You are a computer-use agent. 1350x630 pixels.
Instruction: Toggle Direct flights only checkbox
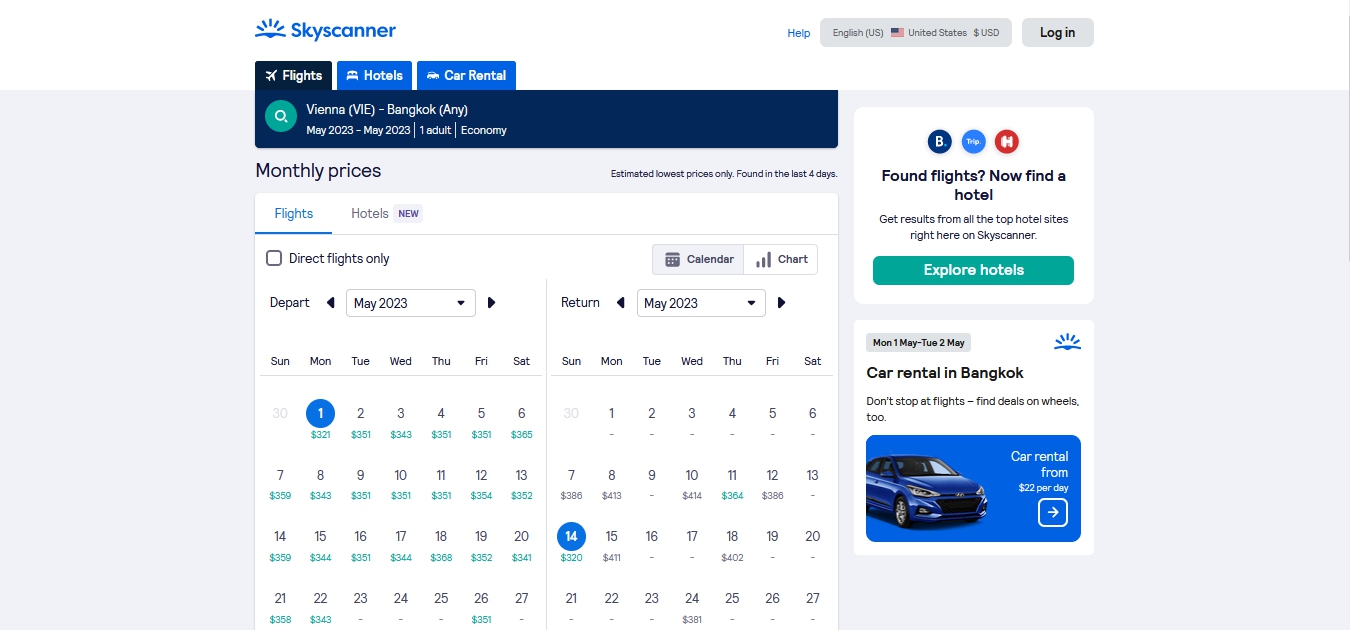point(274,258)
